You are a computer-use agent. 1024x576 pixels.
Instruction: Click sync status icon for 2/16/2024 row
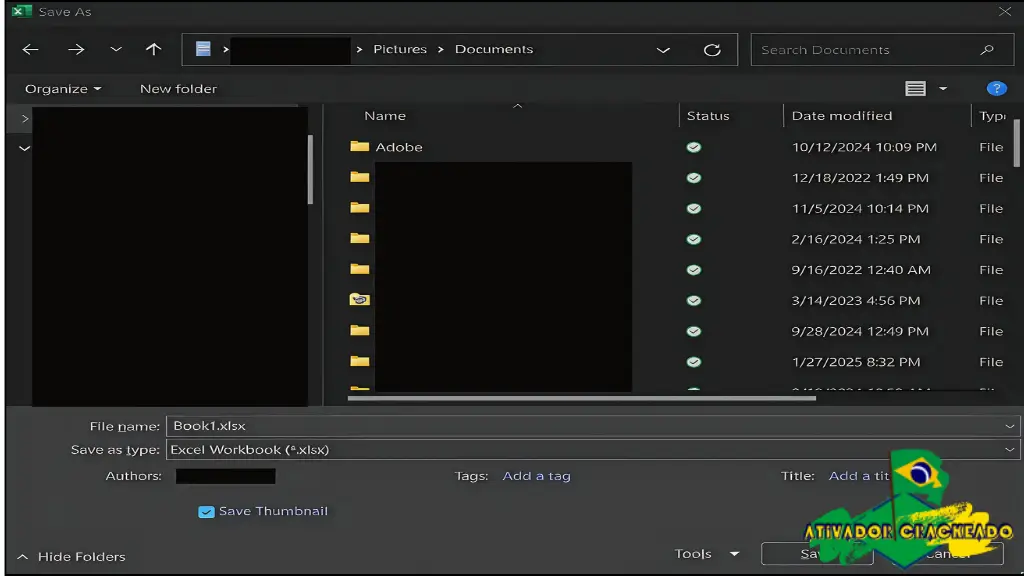(694, 239)
